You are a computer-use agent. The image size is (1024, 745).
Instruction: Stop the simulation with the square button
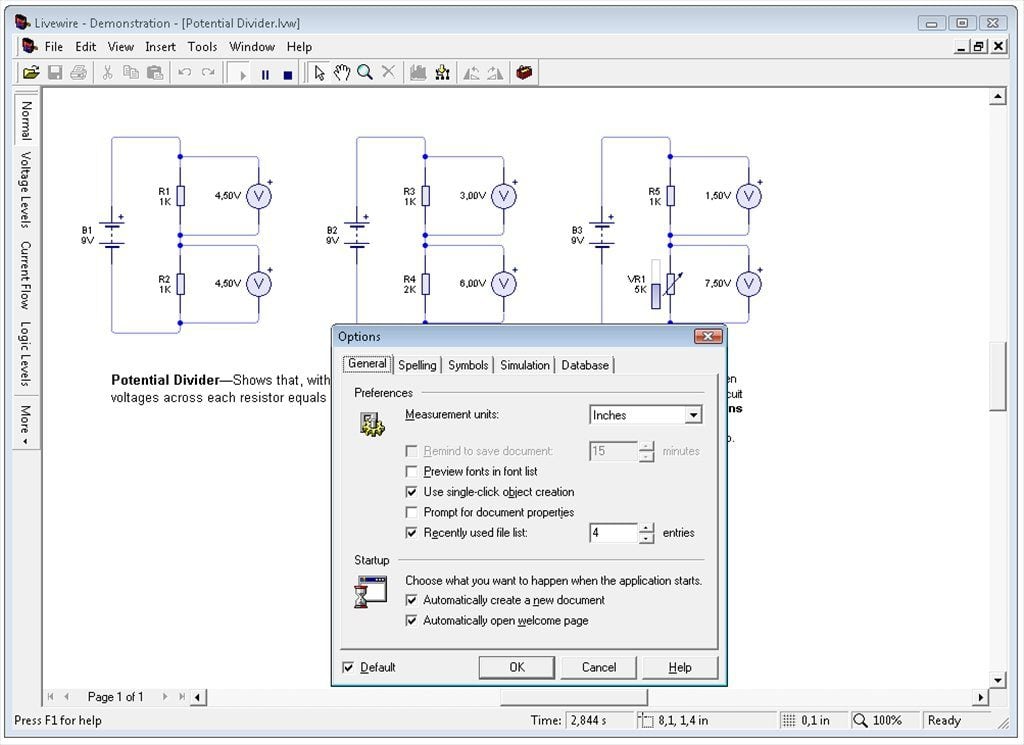[288, 74]
